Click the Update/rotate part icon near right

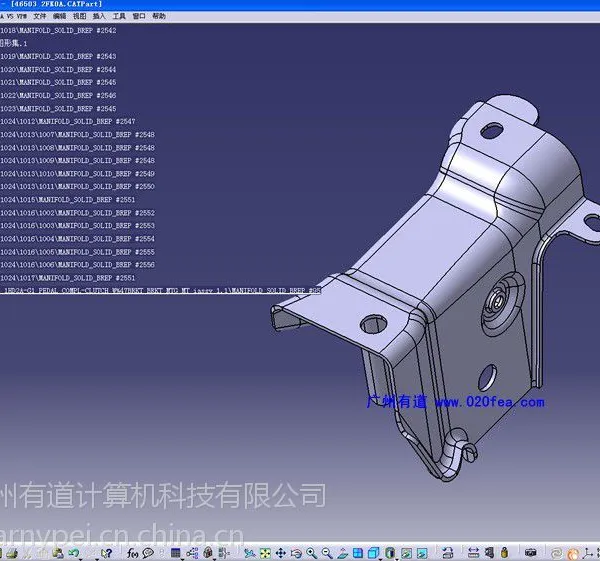tap(448, 553)
